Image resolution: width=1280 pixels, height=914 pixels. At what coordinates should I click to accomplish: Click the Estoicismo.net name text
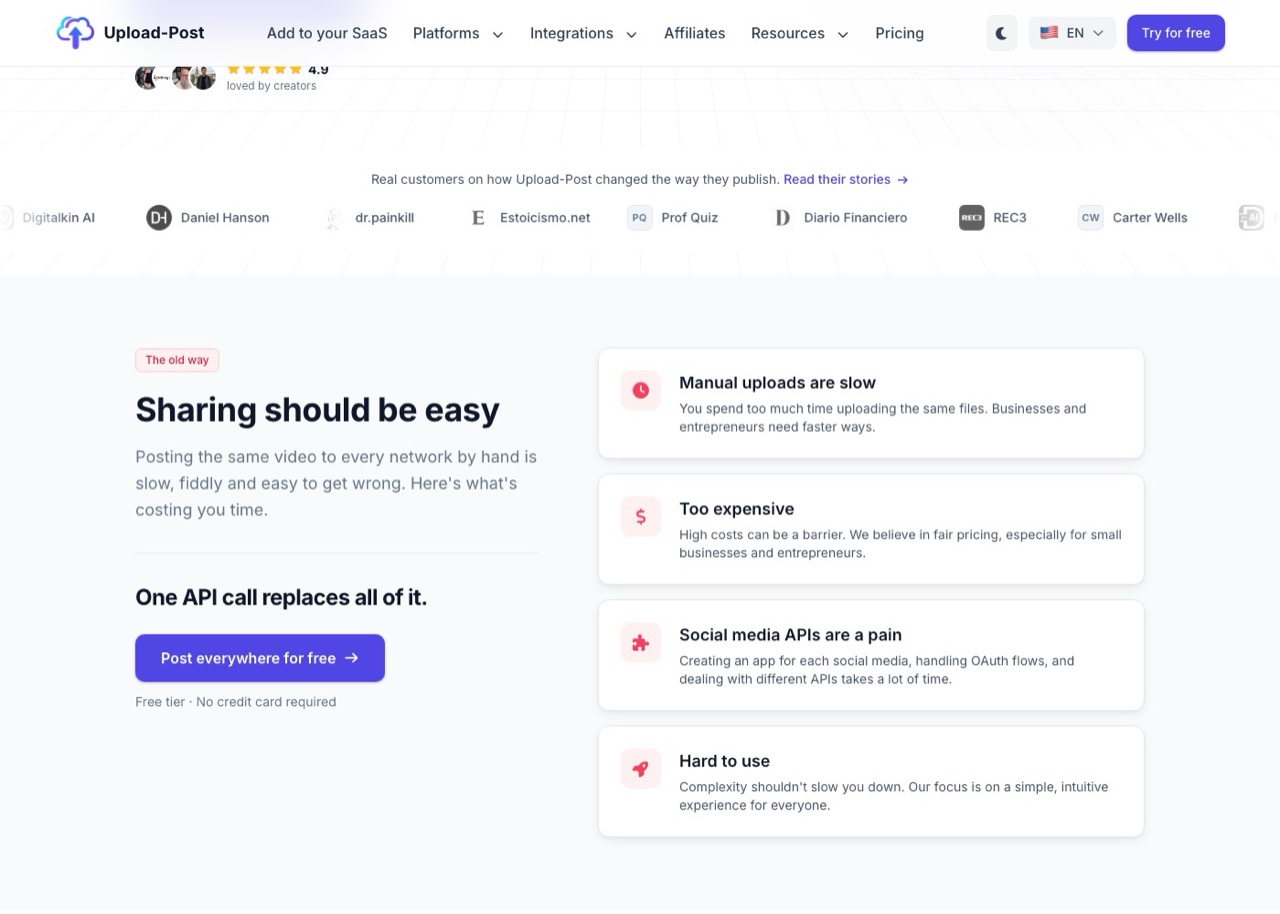pyautogui.click(x=545, y=217)
